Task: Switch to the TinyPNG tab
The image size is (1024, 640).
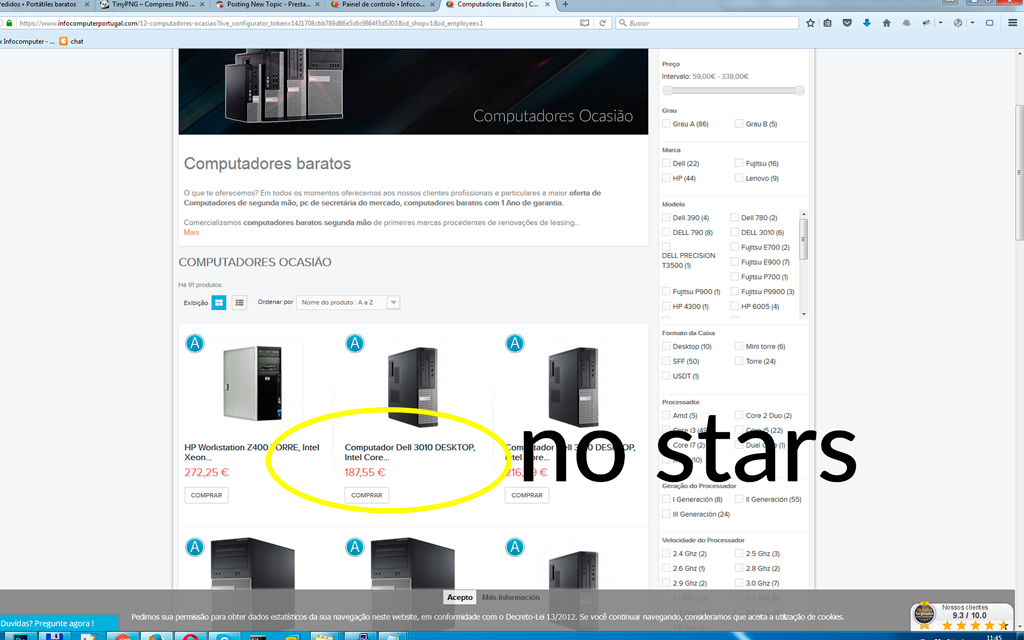Action: point(153,4)
